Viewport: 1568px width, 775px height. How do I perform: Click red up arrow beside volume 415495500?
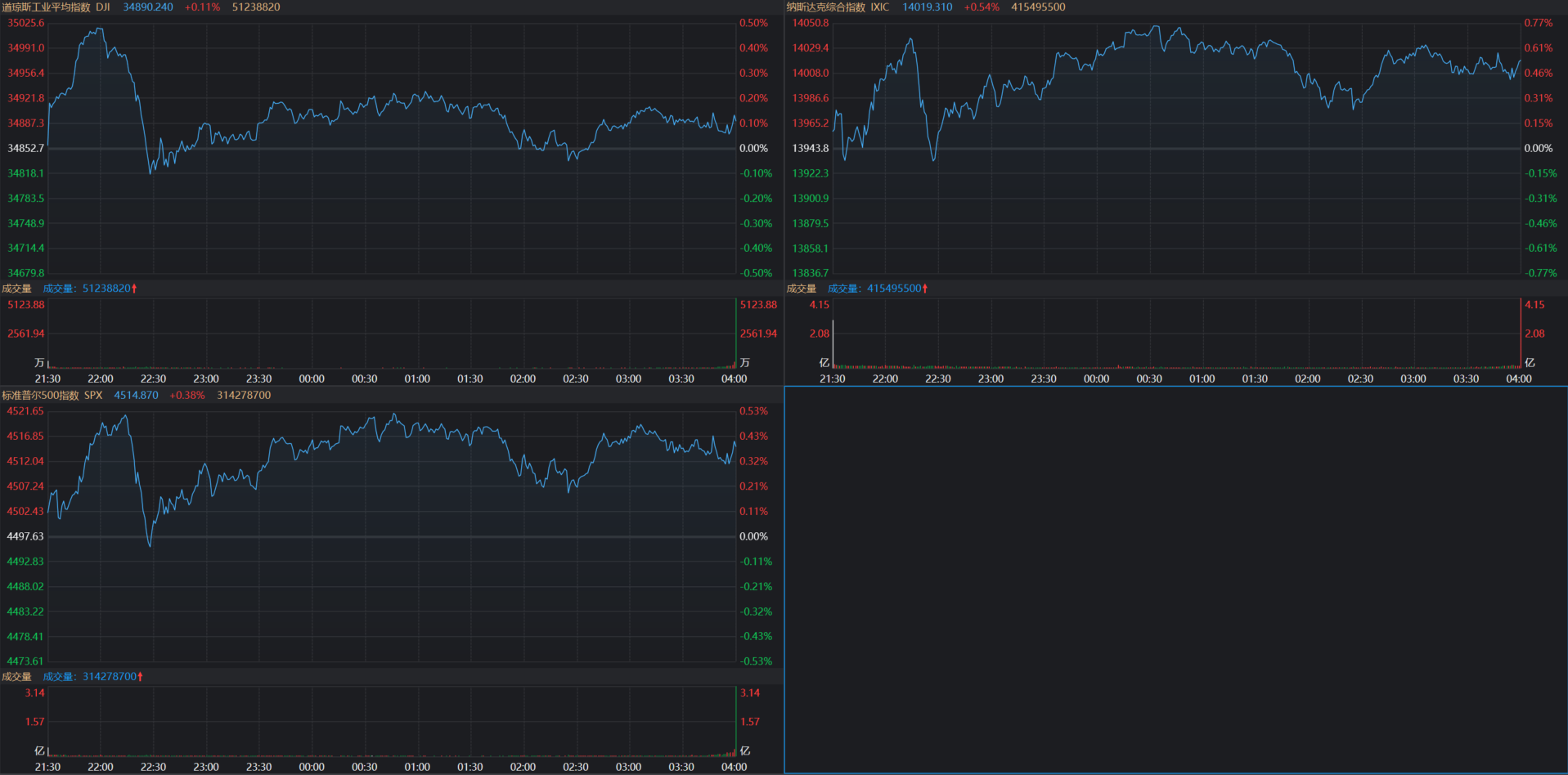(x=925, y=289)
